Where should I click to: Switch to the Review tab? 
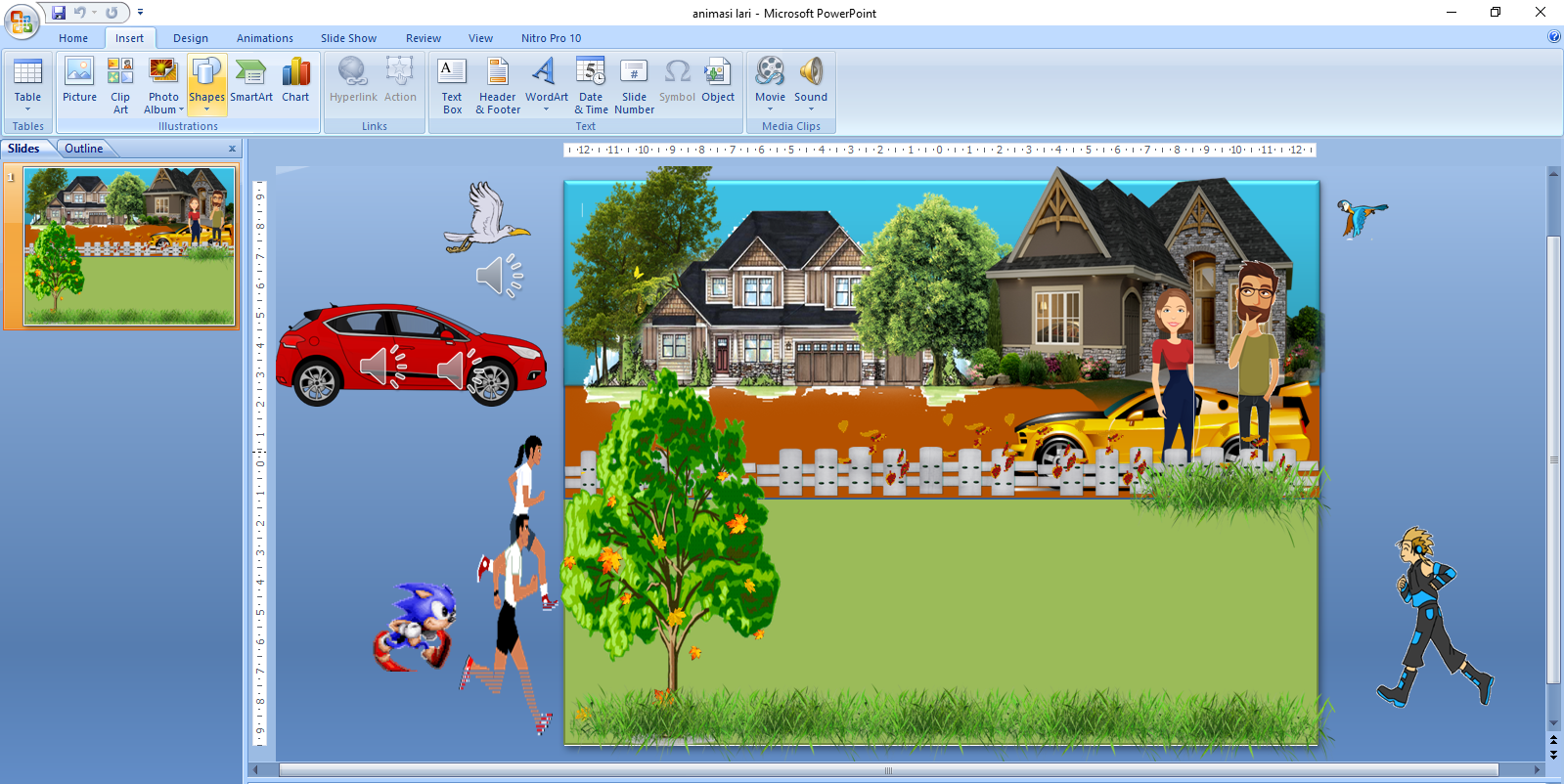(424, 38)
